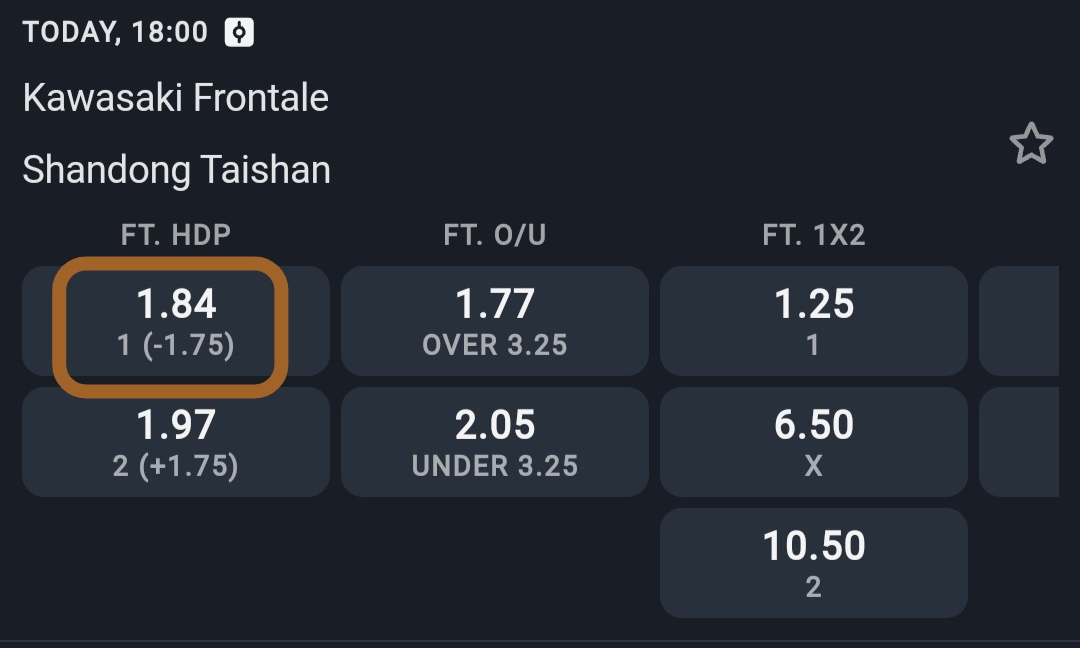Viewport: 1080px width, 648px height.
Task: Tap the live stats icon beside 18:00
Action: [239, 32]
